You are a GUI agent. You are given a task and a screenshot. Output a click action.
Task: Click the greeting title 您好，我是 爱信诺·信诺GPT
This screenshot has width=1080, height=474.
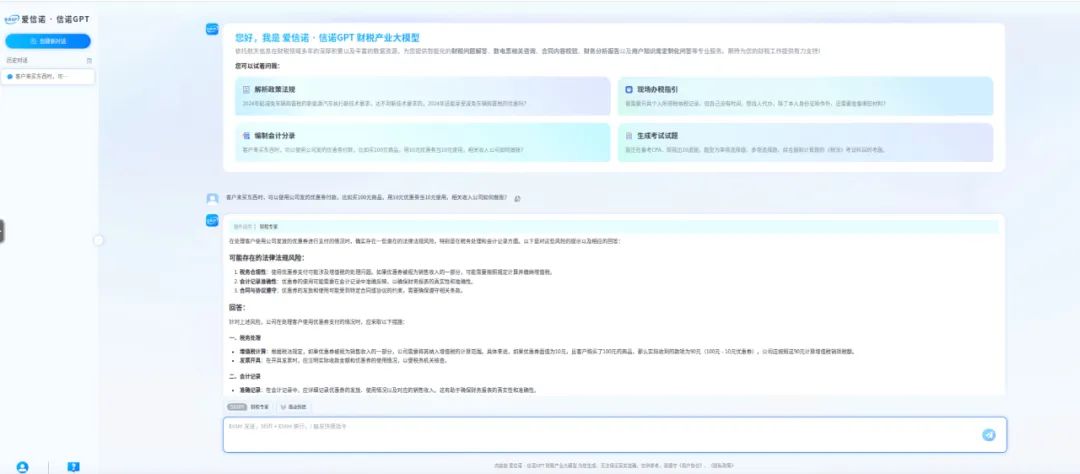point(328,38)
